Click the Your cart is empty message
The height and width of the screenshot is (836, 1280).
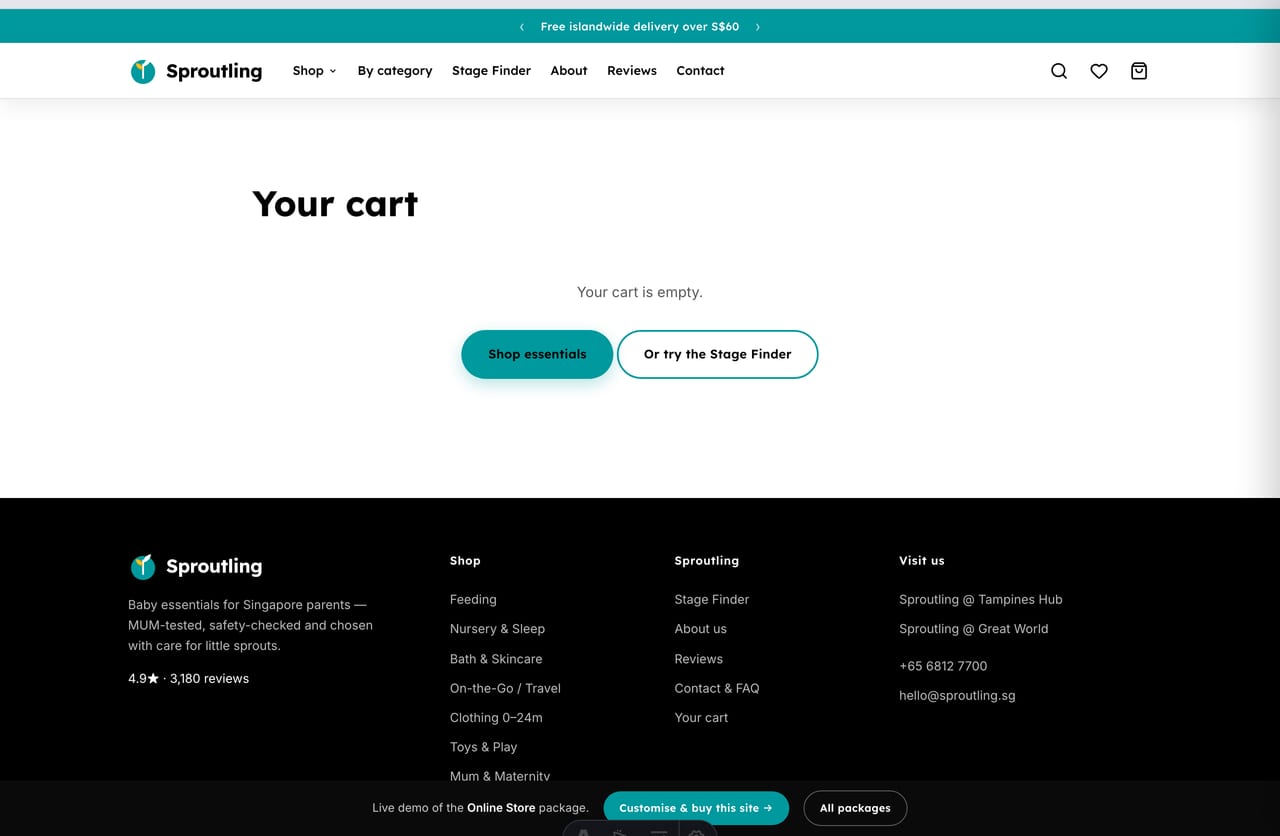640,292
